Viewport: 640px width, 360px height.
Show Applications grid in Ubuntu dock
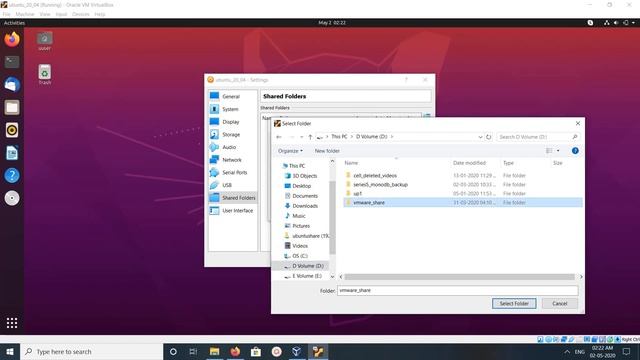point(12,323)
